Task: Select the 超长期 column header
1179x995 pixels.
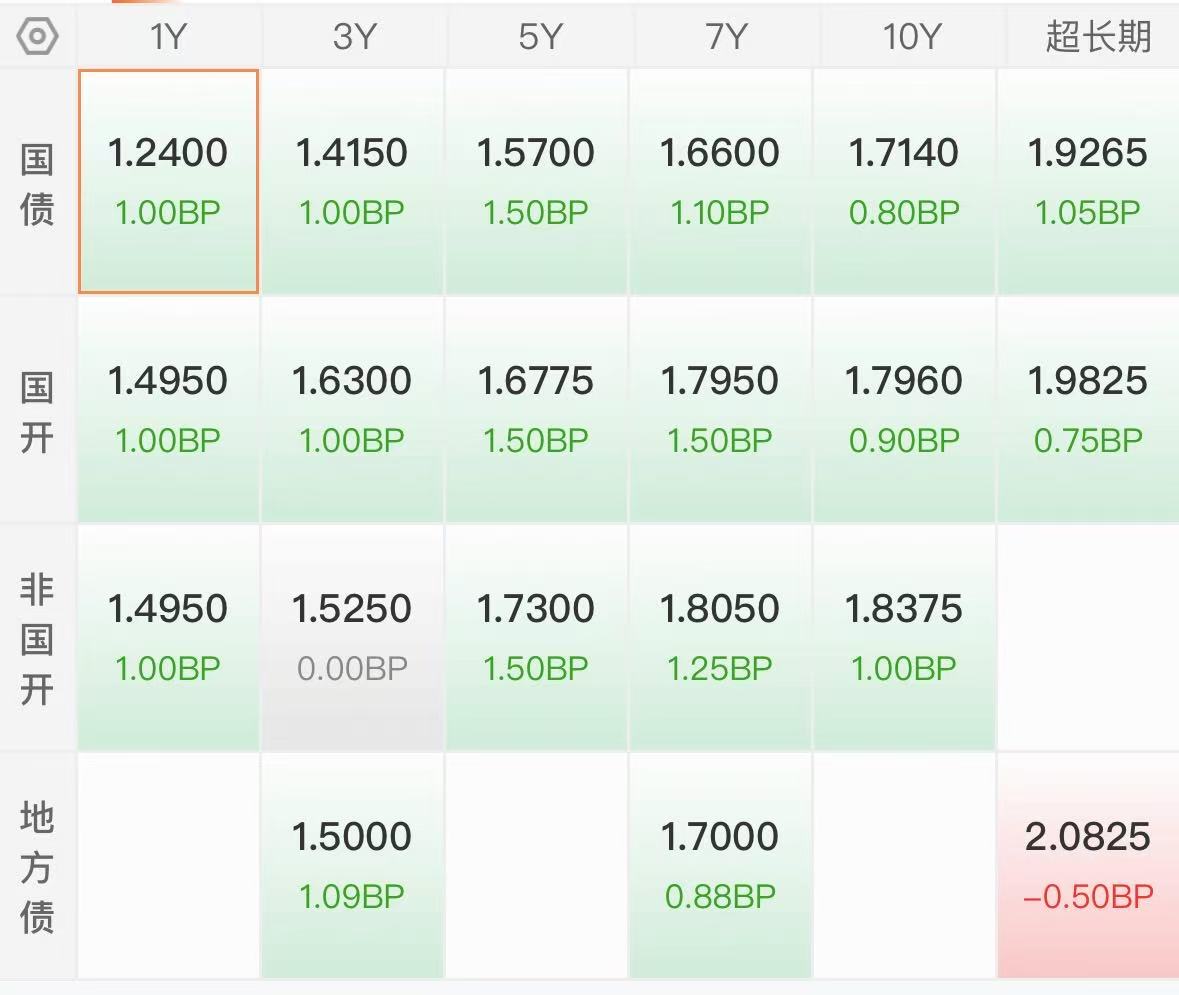Action: (1097, 36)
